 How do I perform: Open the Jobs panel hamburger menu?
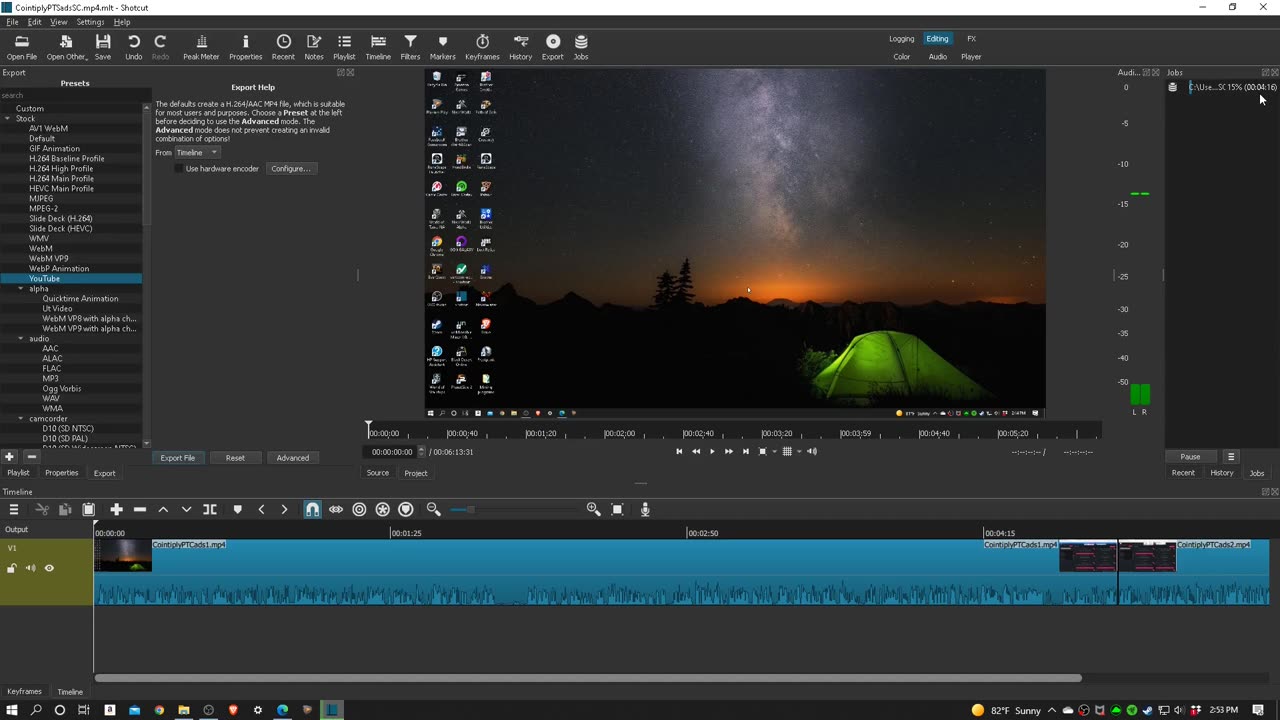point(1231,457)
